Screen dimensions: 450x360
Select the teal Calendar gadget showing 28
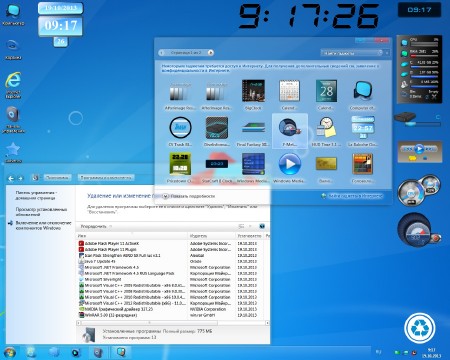point(326,95)
